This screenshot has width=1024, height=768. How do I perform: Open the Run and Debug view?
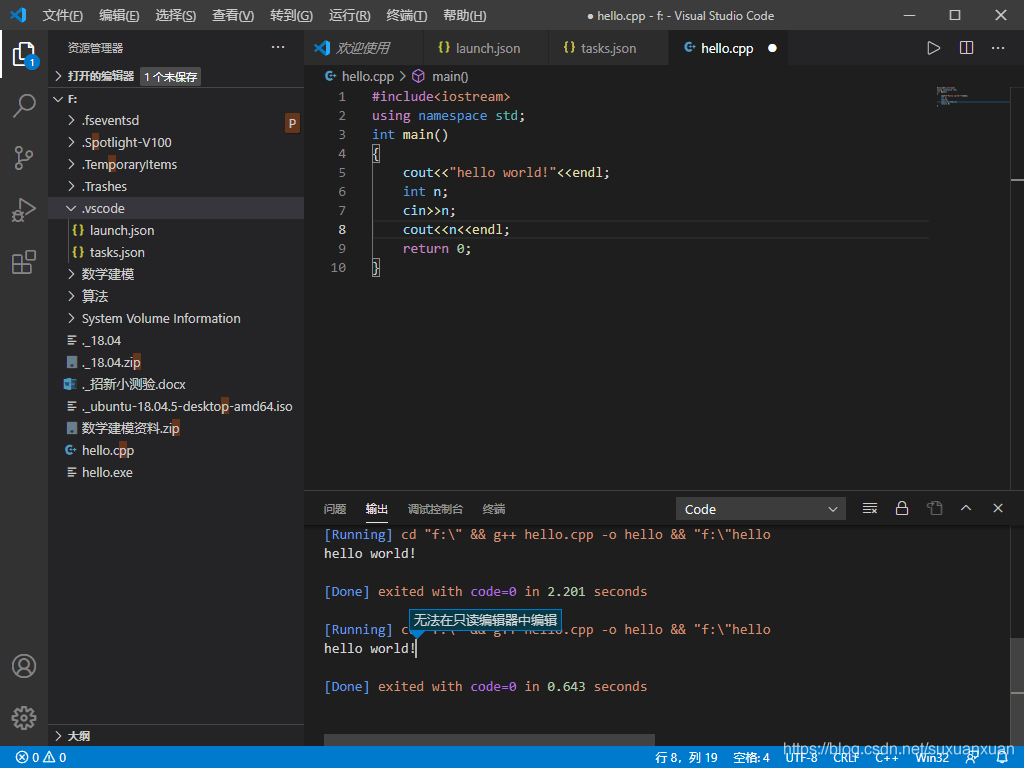[24, 210]
